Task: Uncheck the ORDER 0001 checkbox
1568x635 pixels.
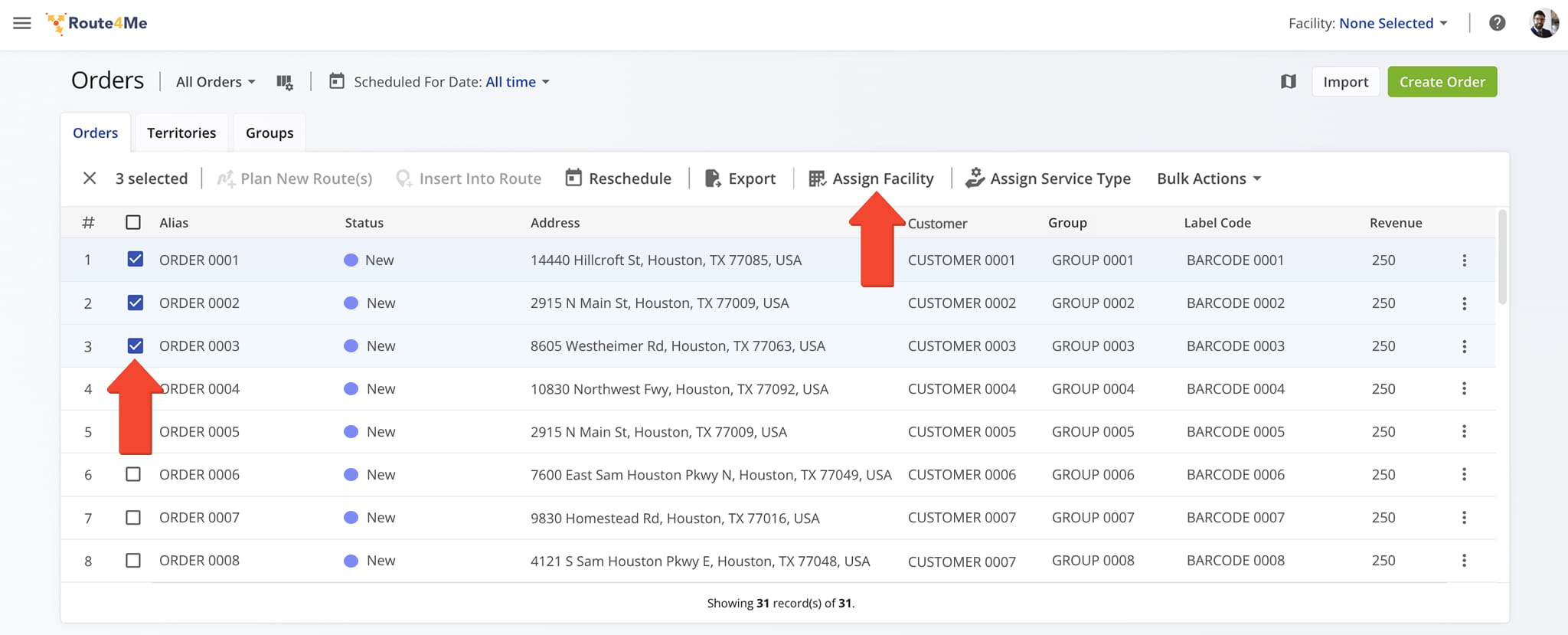Action: 136,259
